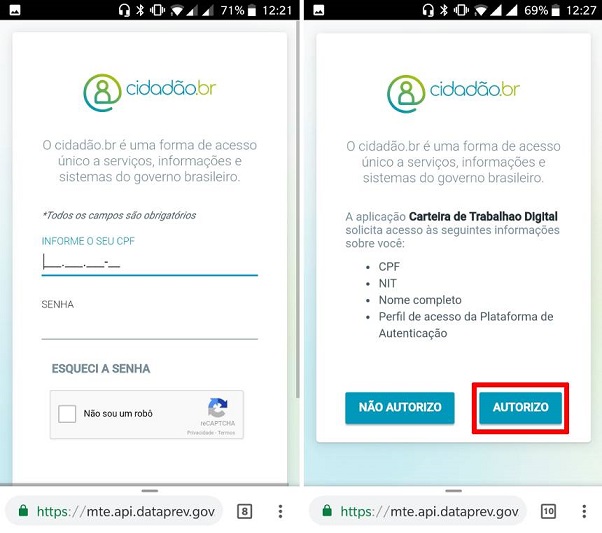This screenshot has width=602, height=533.
Task: Click the green padlock in right address bar
Action: pyautogui.click(x=327, y=510)
